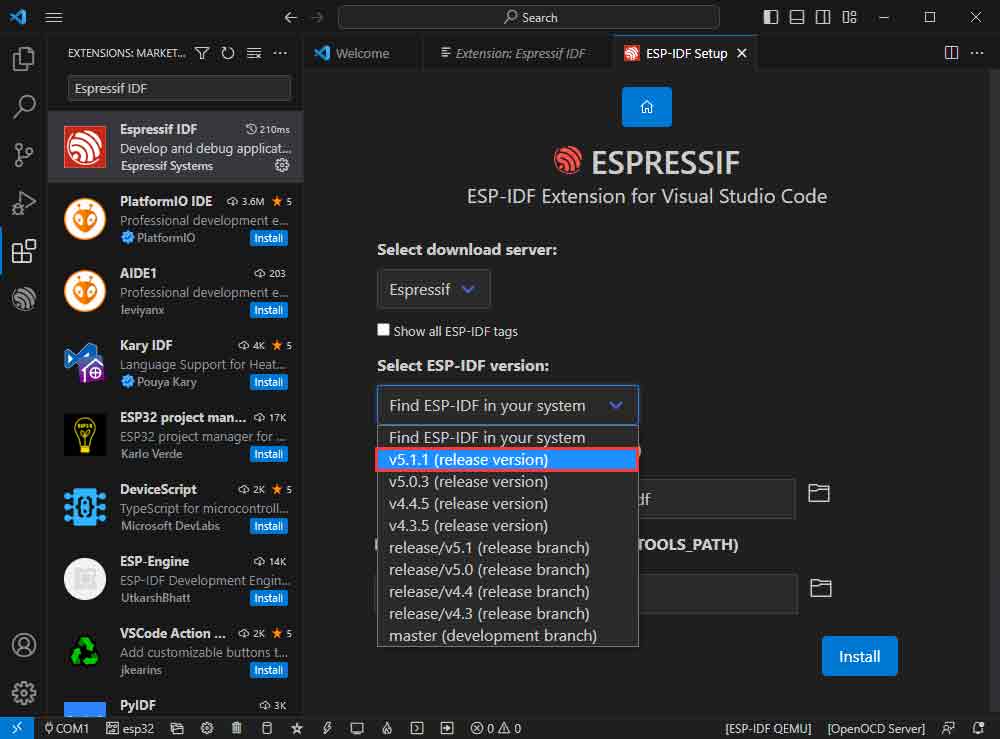This screenshot has height=739, width=1000.
Task: Collapse the ESP-IDF version dropdown
Action: [x=508, y=406]
